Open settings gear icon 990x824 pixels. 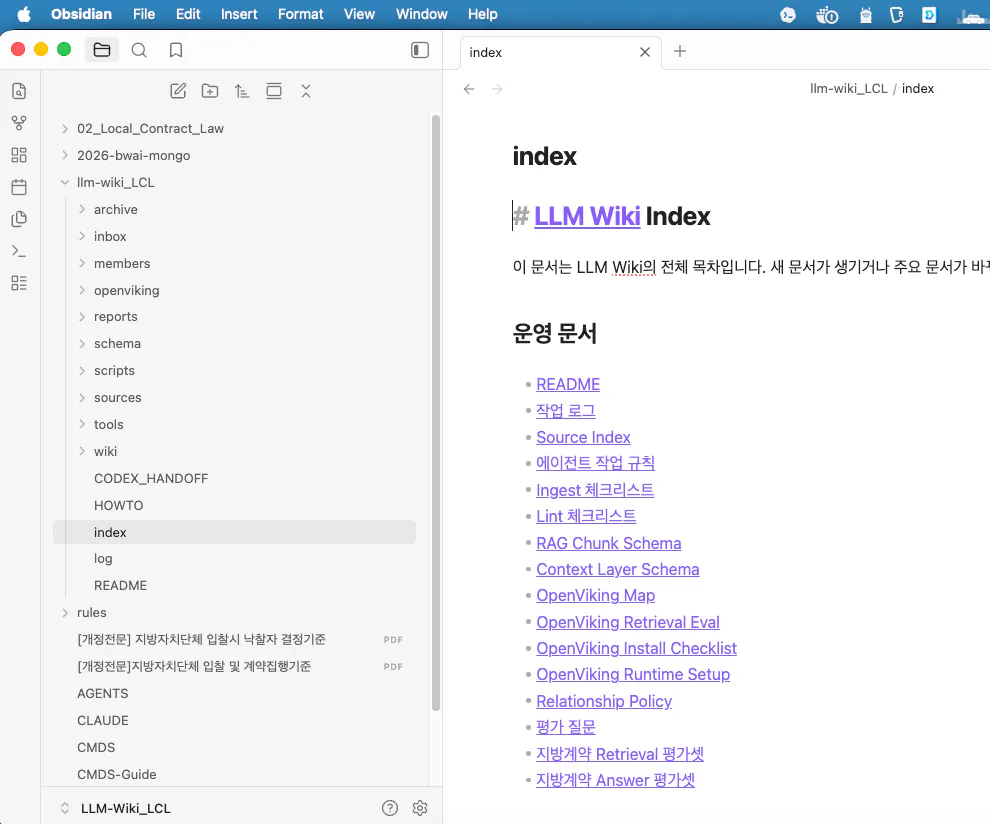[420, 808]
